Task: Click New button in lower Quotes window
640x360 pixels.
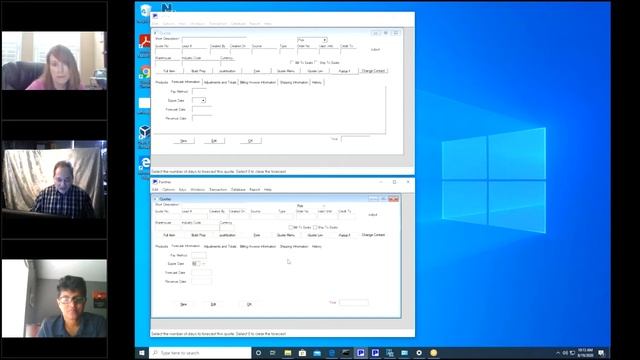Action: pos(184,304)
